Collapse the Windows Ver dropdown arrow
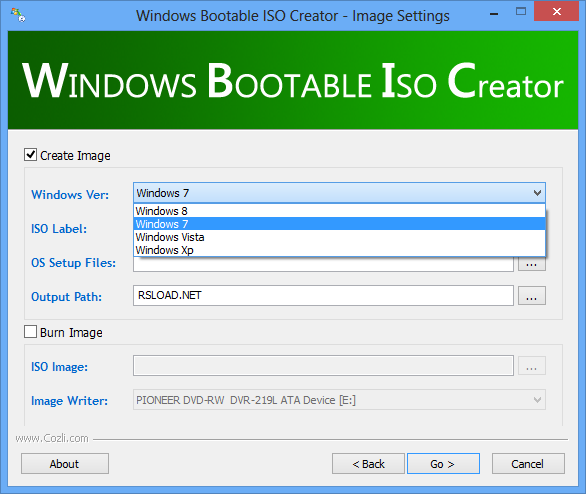This screenshot has width=586, height=494. [537, 193]
